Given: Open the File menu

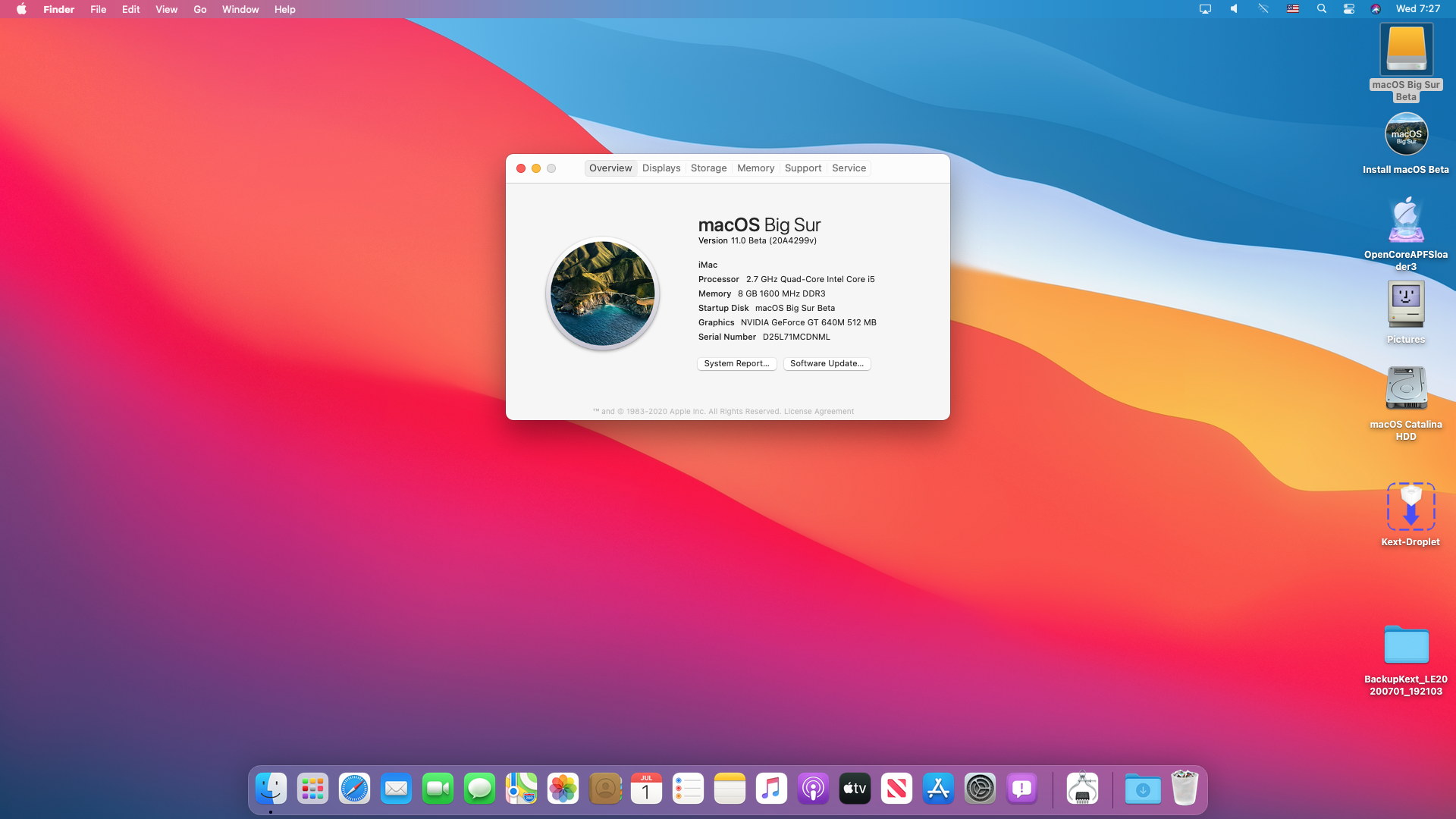Looking at the screenshot, I should [98, 9].
